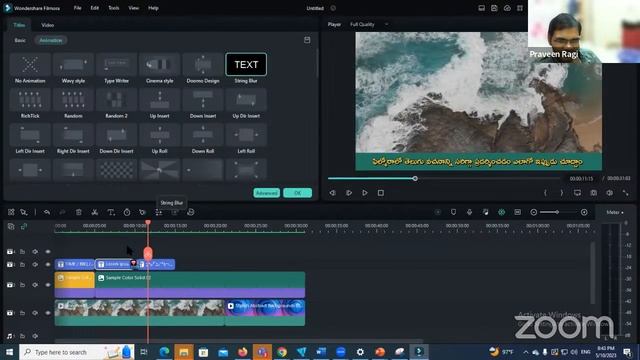Open the Basic sub-tab
640x360 pixels.
(x=20, y=40)
